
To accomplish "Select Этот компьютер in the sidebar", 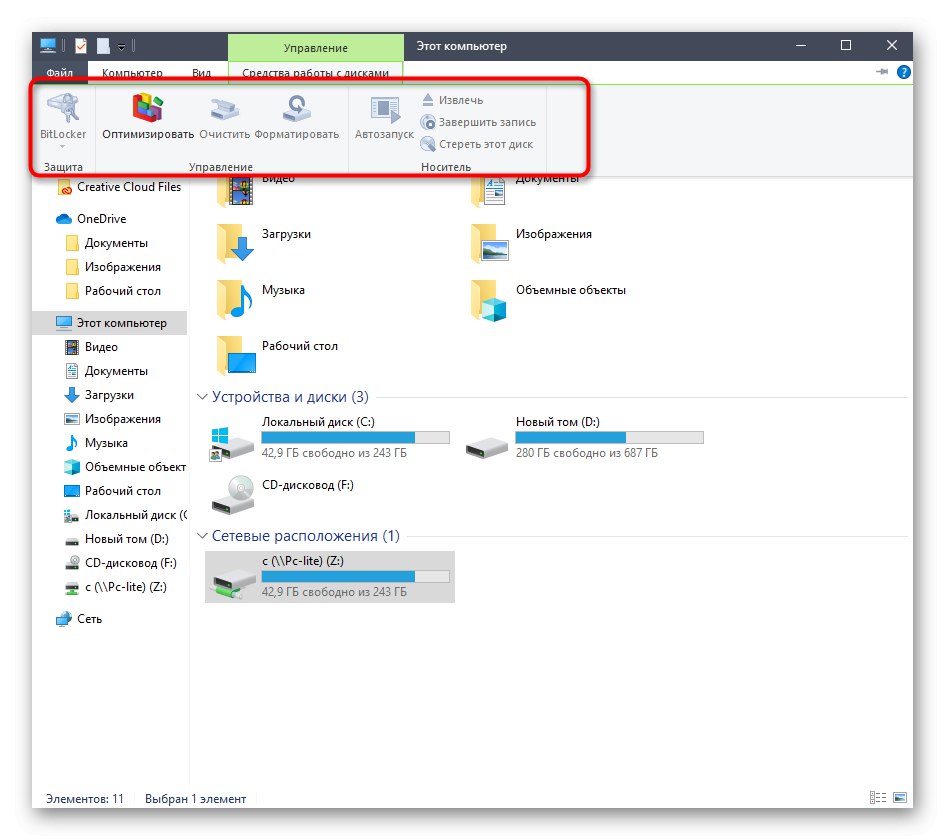I will [111, 323].
